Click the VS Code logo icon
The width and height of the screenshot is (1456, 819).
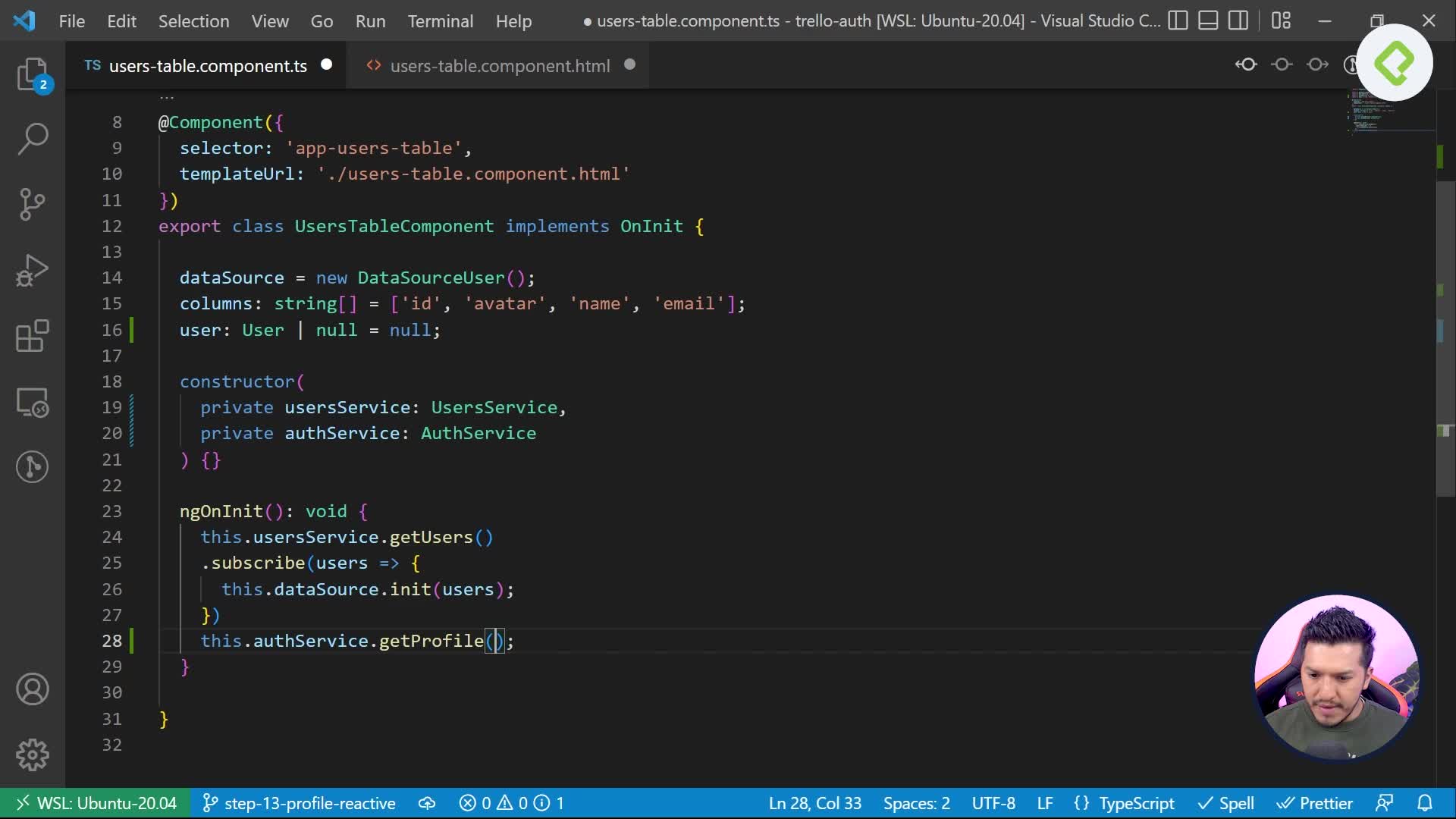(24, 20)
